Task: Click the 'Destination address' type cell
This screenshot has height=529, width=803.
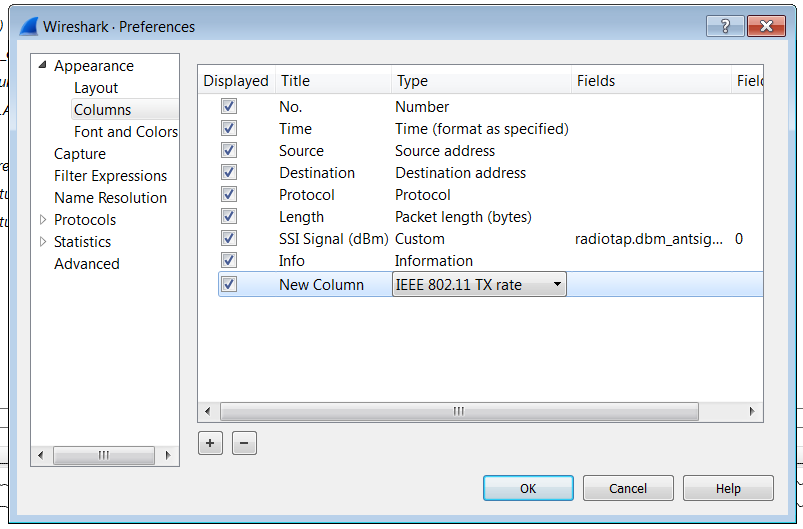Action: (460, 173)
